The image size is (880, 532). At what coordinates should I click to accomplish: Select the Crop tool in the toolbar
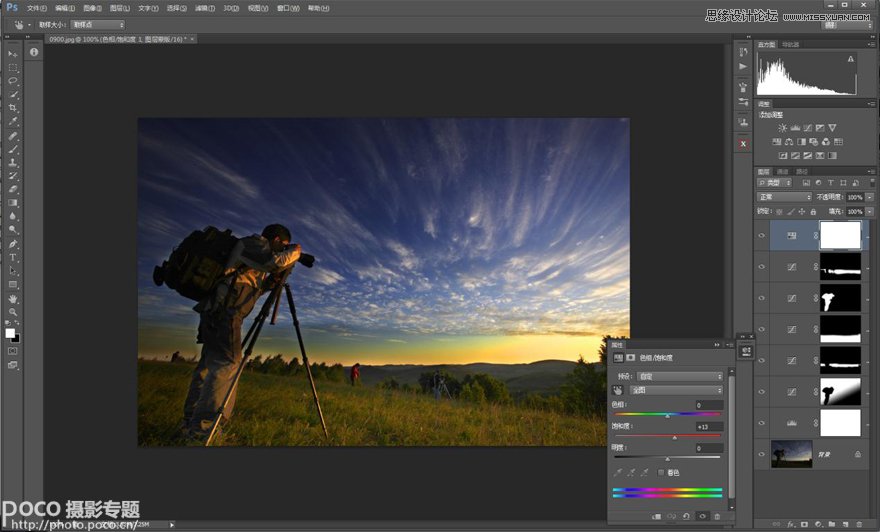(x=13, y=108)
